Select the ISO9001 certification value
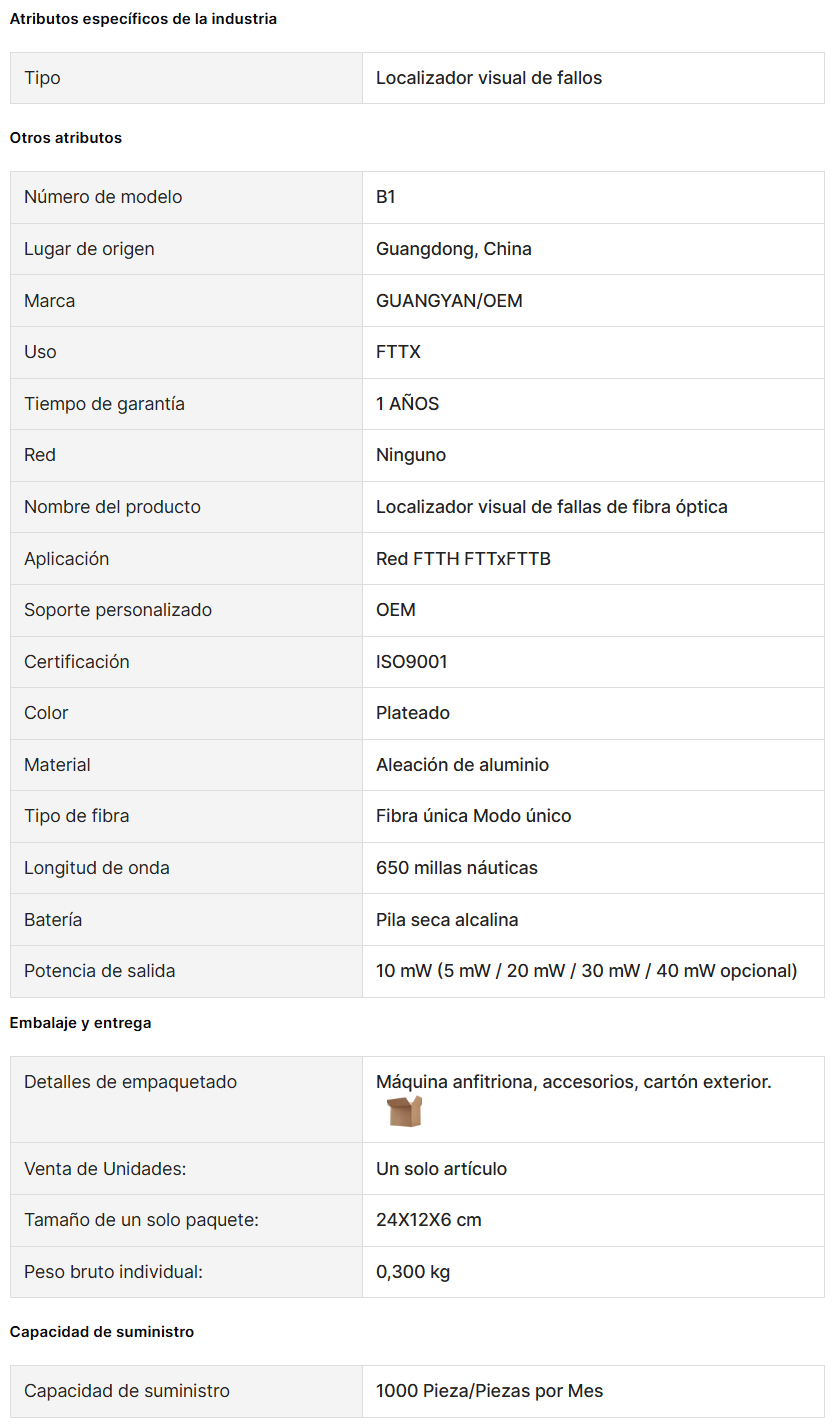Viewport: 834px width, 1426px height. click(x=412, y=662)
